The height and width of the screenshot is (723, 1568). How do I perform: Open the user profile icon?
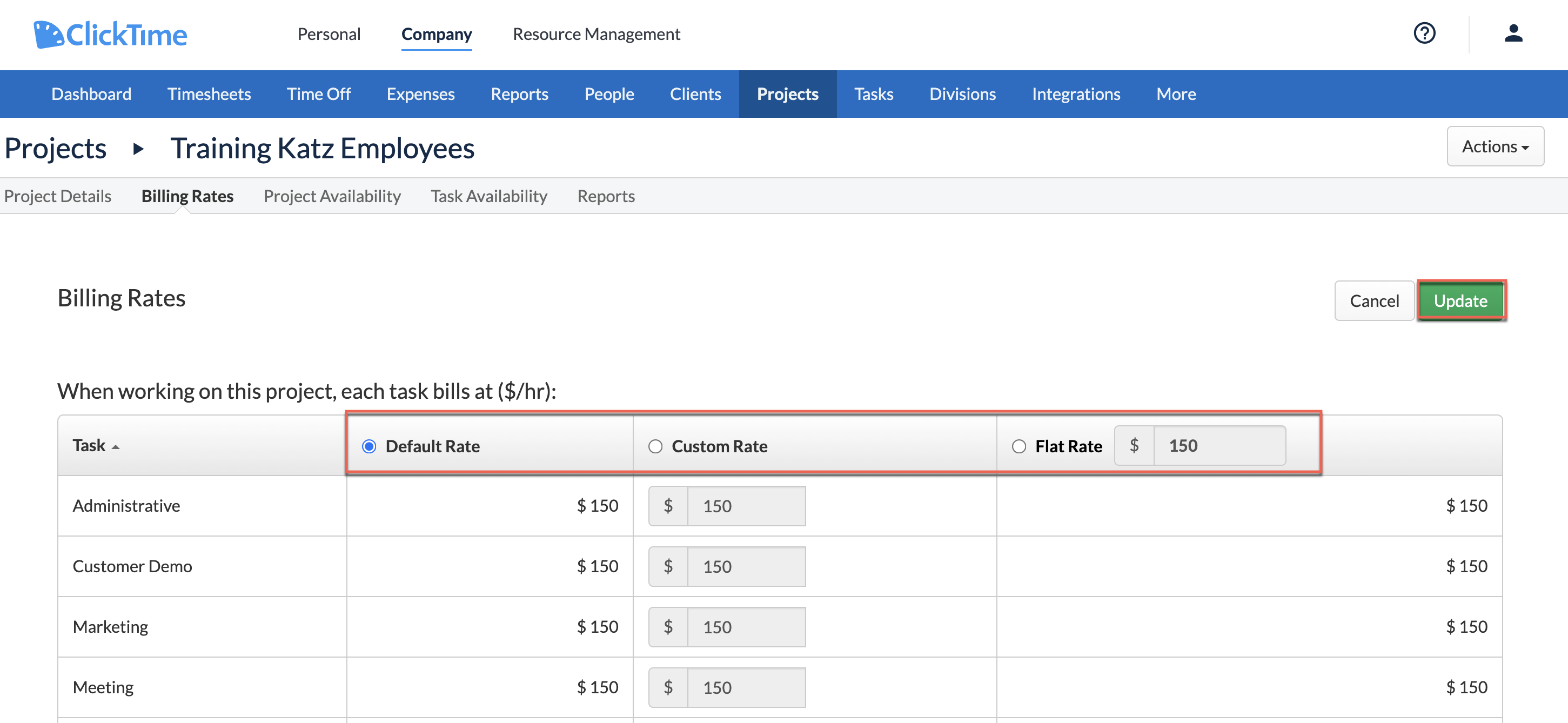(1513, 34)
